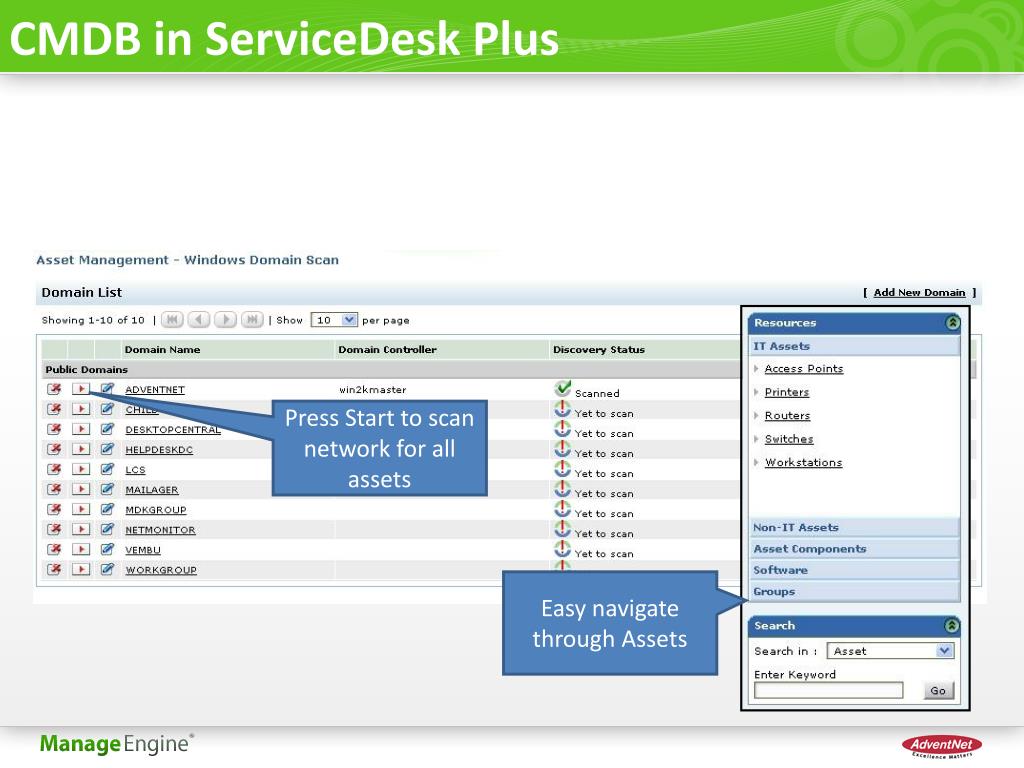This screenshot has height=768, width=1024.
Task: Go to previous page of domains
Action: [199, 320]
